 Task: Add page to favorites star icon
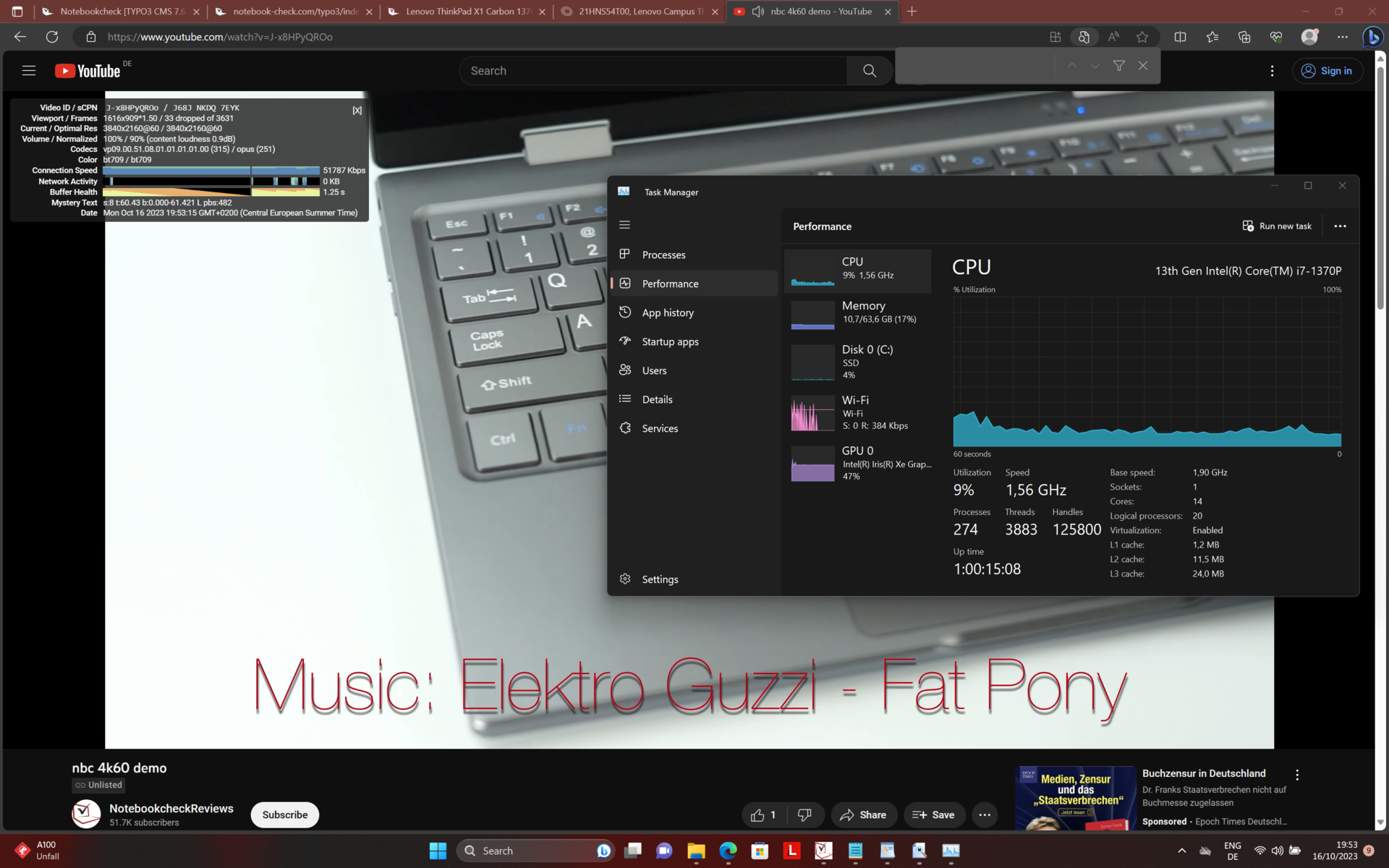(x=1142, y=37)
